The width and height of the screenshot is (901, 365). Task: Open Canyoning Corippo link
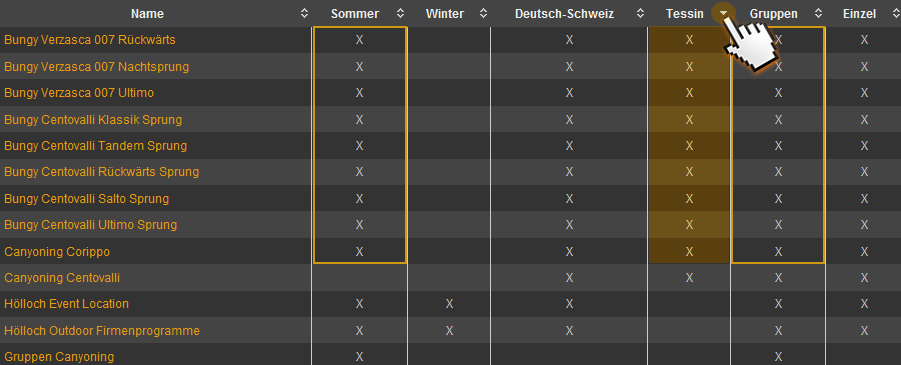pyautogui.click(x=57, y=252)
